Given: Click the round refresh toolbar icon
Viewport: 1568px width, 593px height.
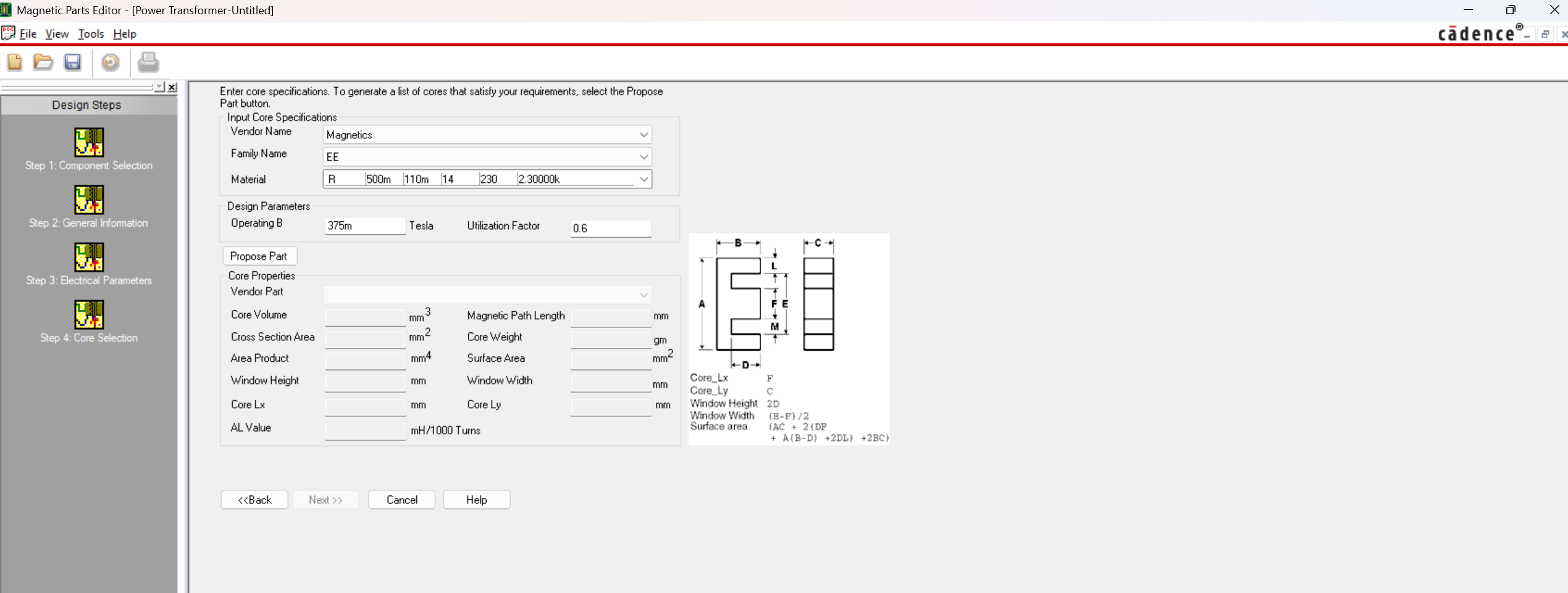Looking at the screenshot, I should [111, 62].
